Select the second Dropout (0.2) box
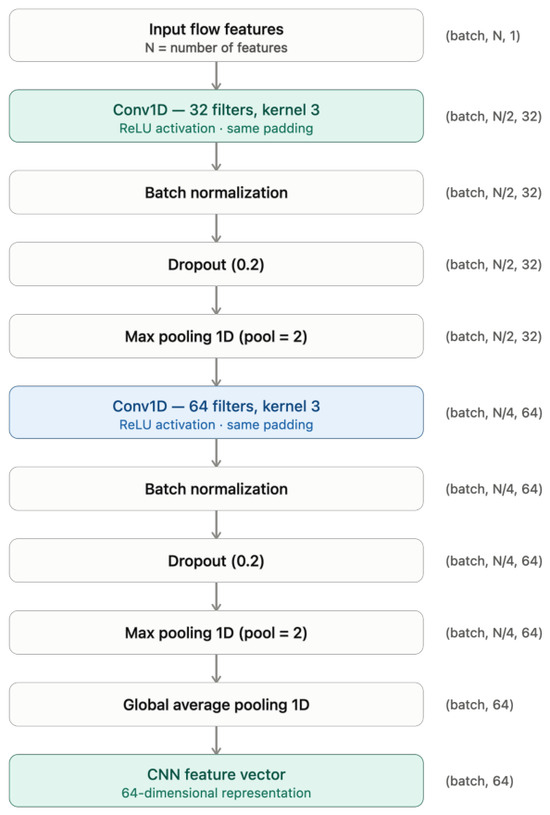This screenshot has width=550, height=815. tap(216, 560)
